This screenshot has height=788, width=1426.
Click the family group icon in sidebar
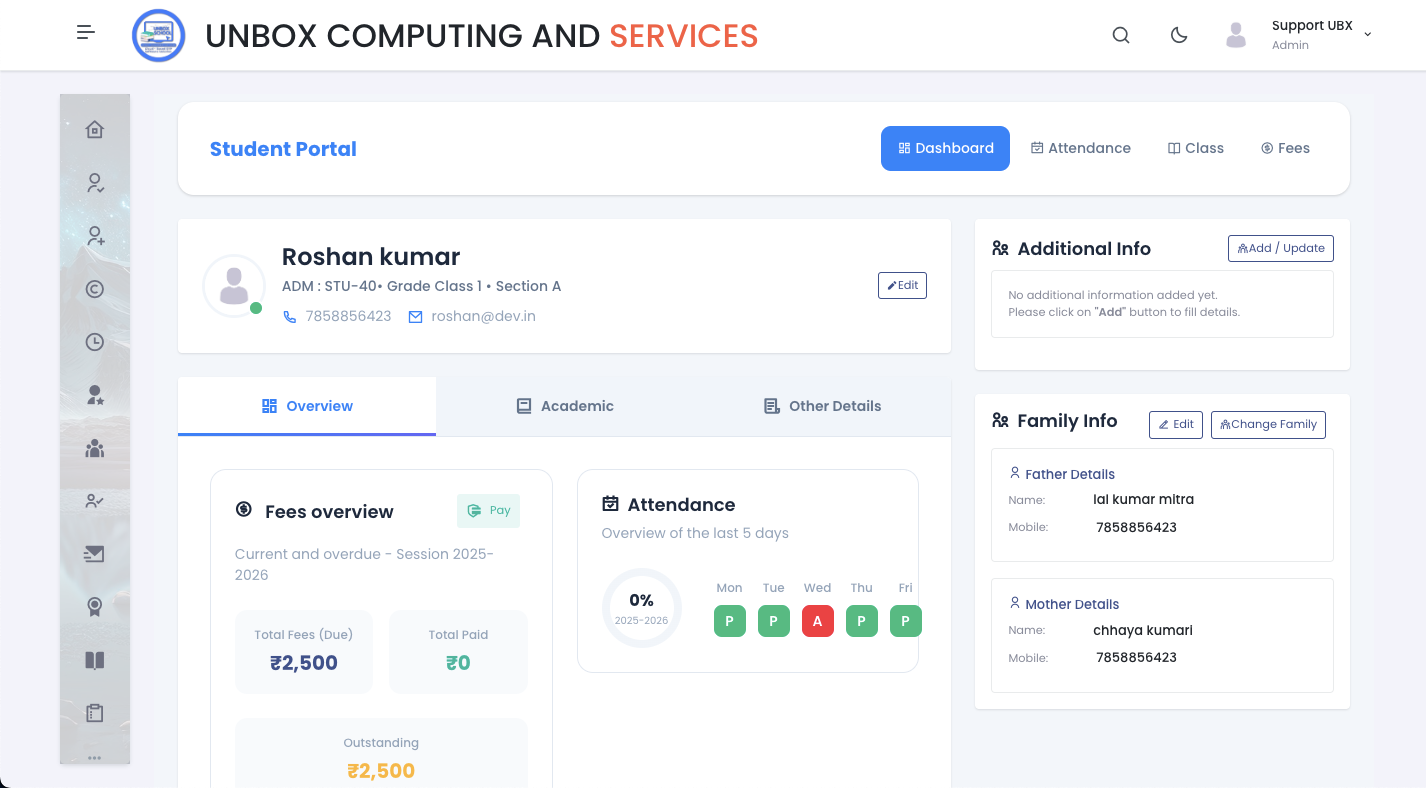95,448
